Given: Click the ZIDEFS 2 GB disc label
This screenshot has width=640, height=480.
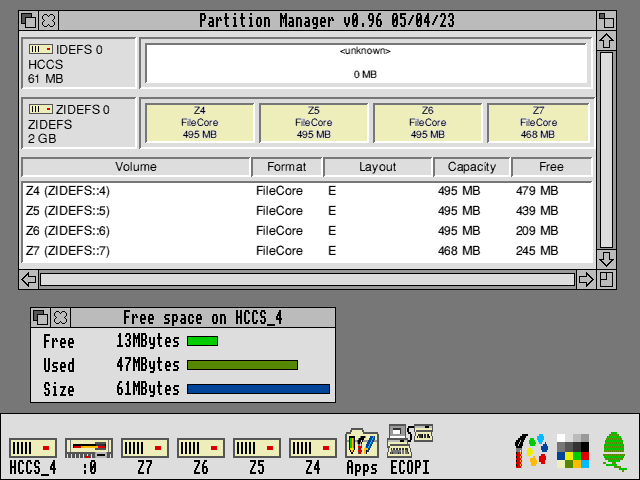Looking at the screenshot, I should (50, 131).
